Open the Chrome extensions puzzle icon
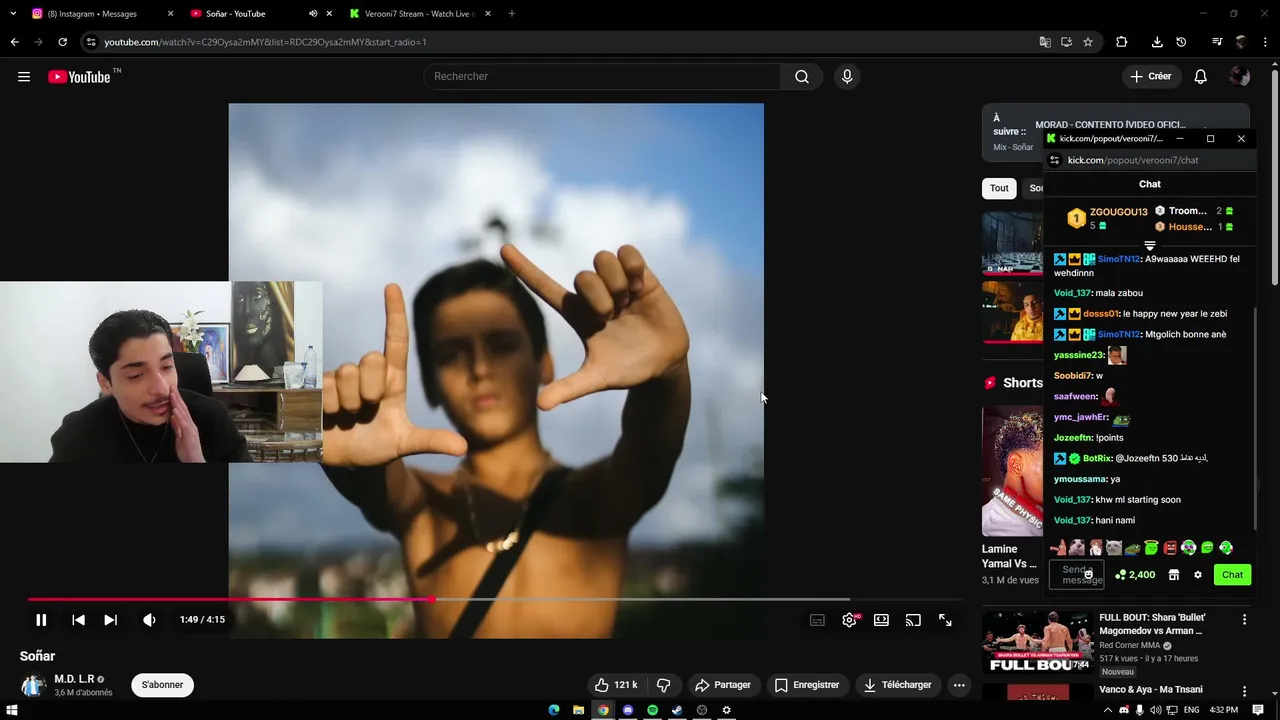This screenshot has height=720, width=1280. [1121, 42]
